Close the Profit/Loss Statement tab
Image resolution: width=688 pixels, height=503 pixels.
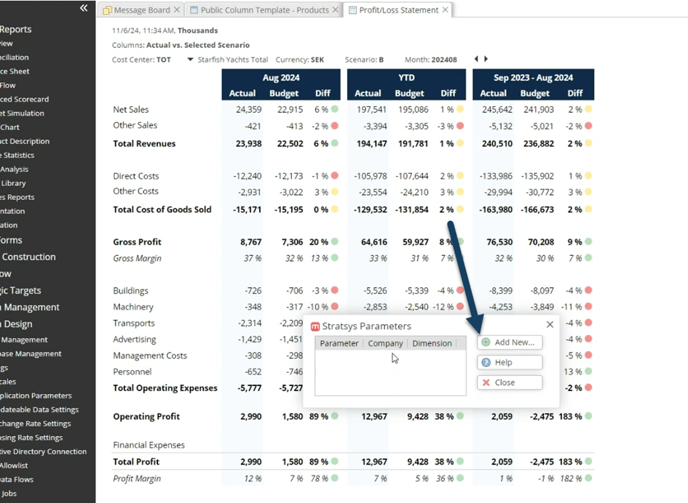[x=446, y=10]
